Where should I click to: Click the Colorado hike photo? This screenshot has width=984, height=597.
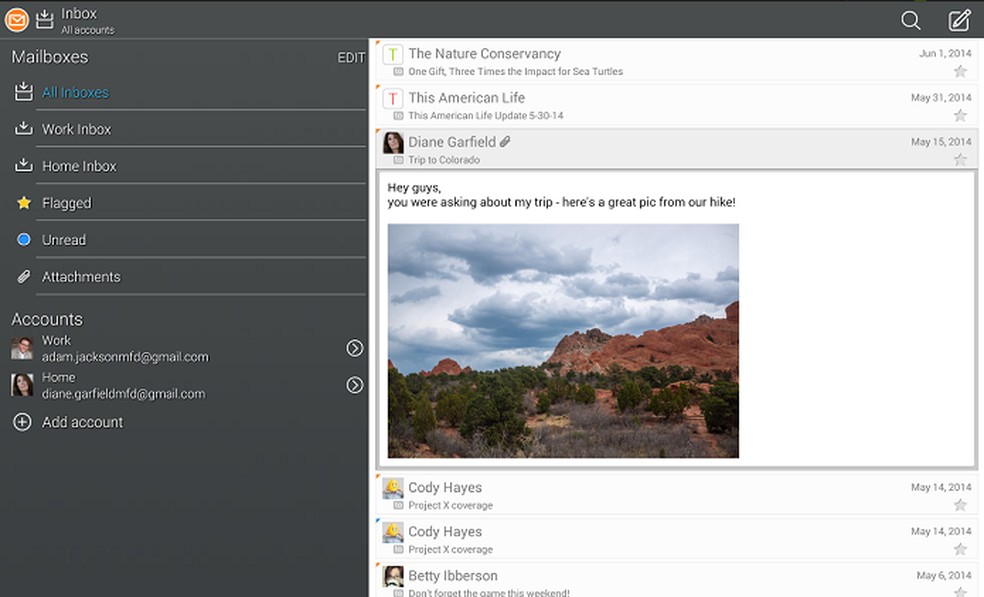563,341
